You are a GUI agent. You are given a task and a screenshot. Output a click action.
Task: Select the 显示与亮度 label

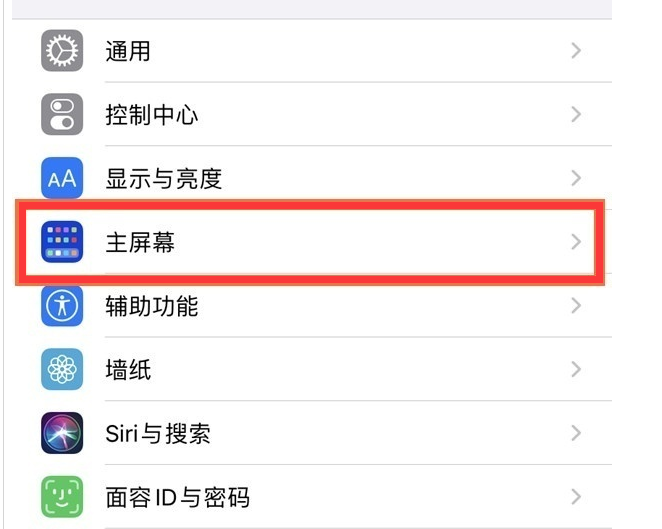click(164, 179)
